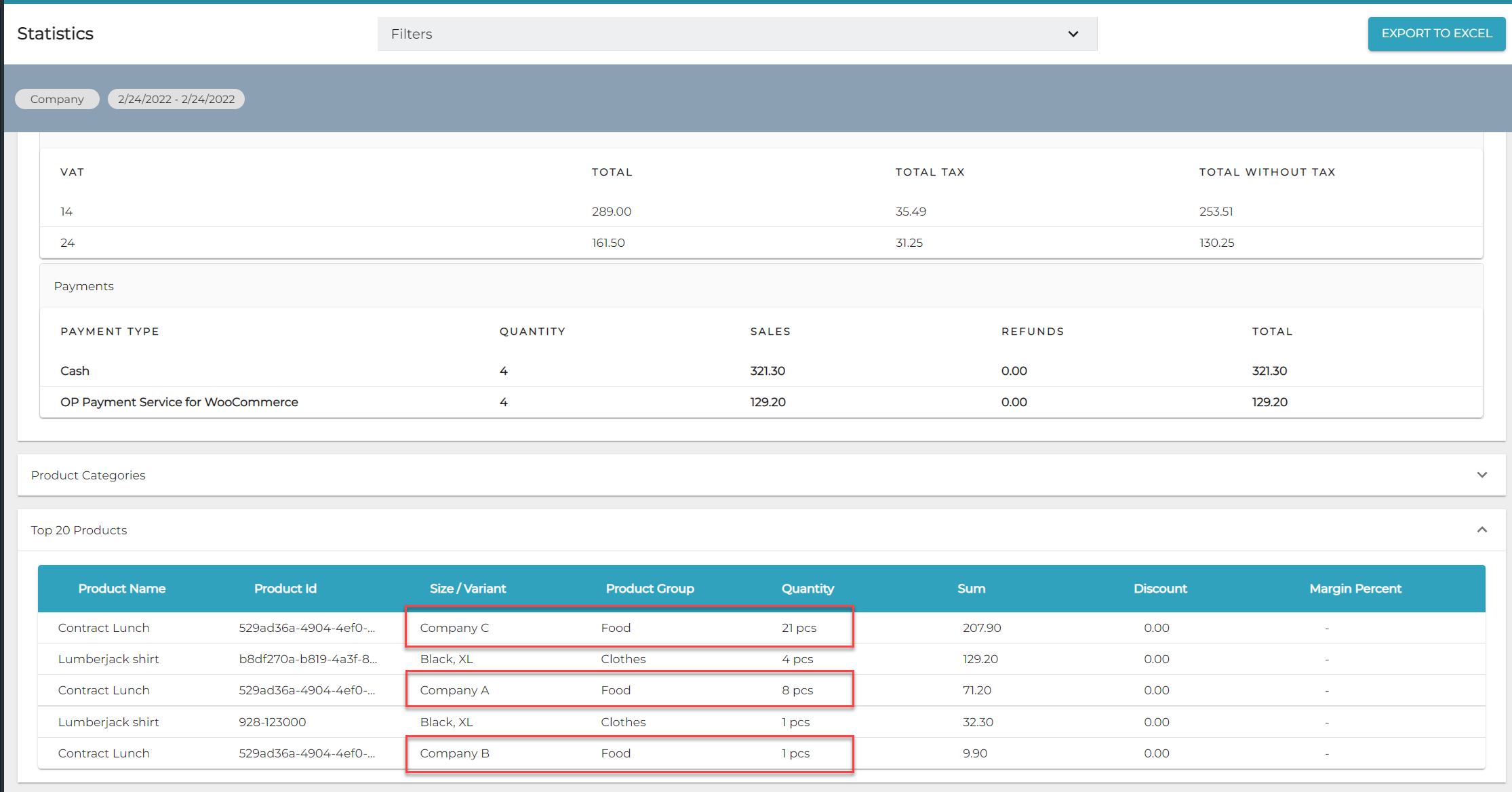Image resolution: width=1512 pixels, height=792 pixels.
Task: Click the Top 20 Products chevron icon
Action: tap(1481, 530)
